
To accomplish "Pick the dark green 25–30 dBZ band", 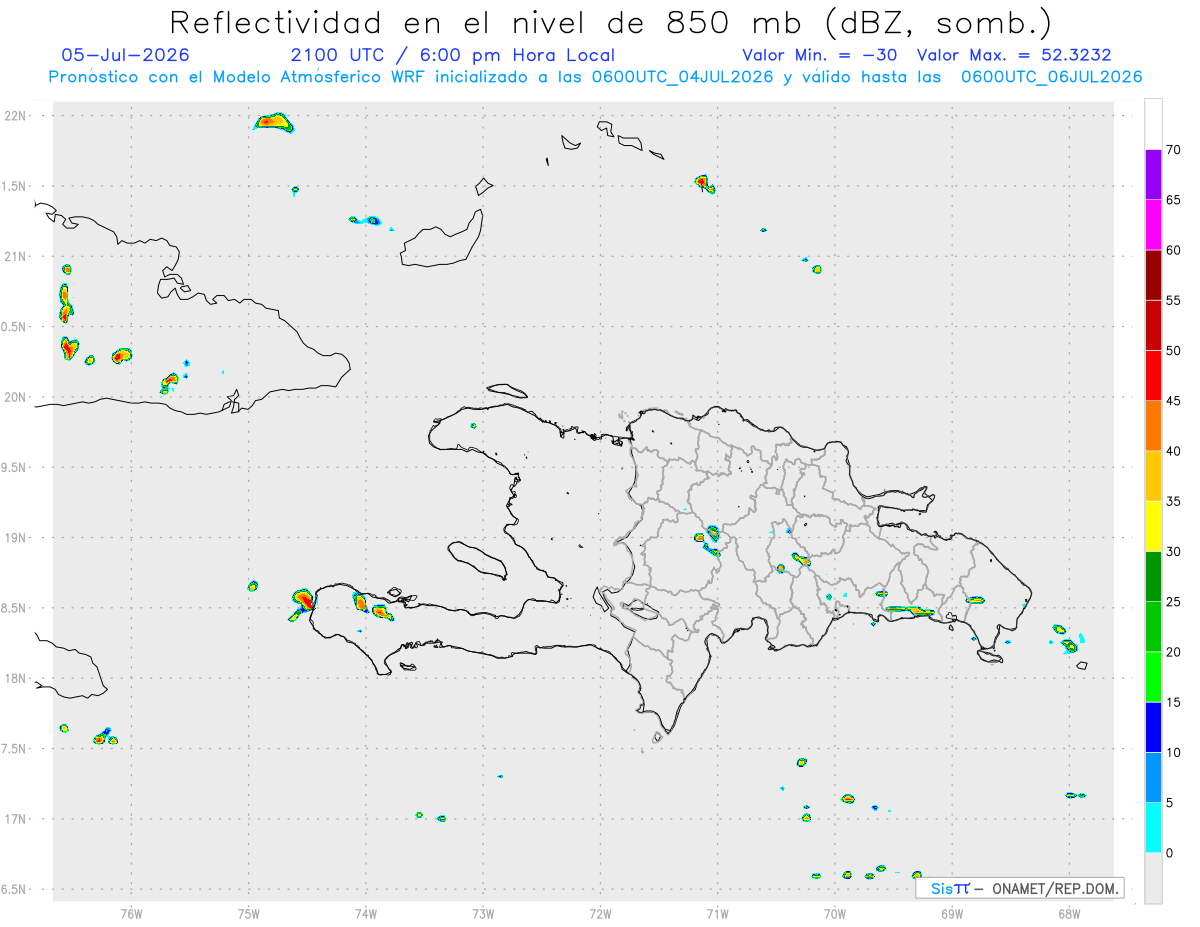I will tap(1153, 577).
